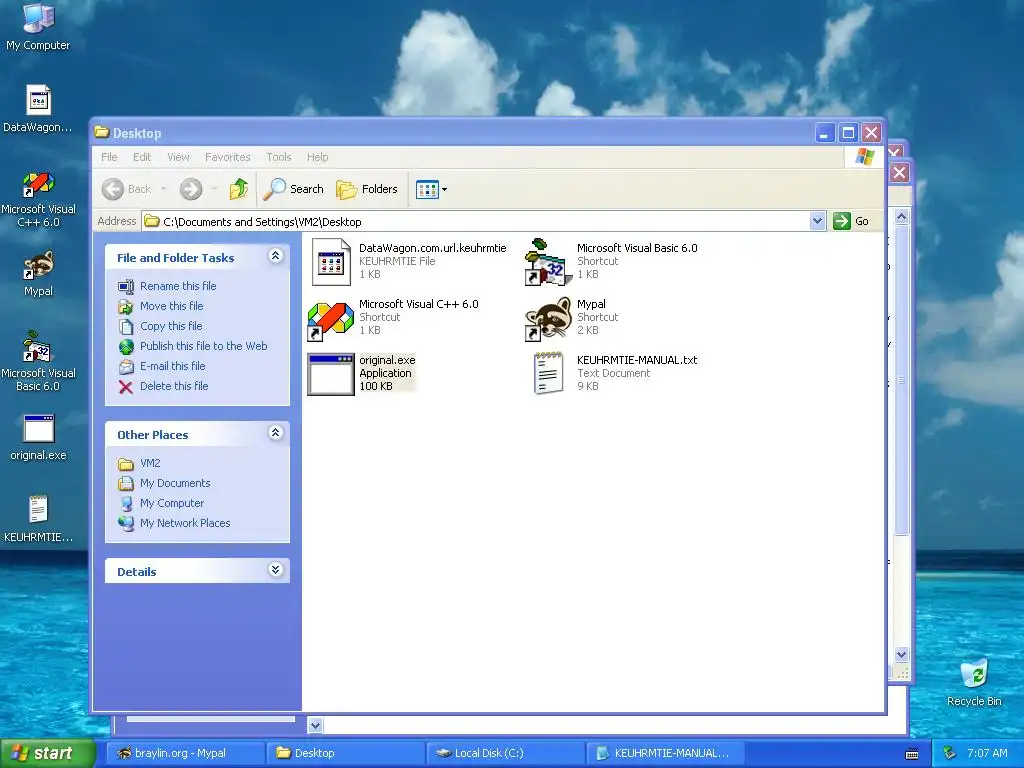Open the Help menu
This screenshot has width=1024, height=768.
317,157
